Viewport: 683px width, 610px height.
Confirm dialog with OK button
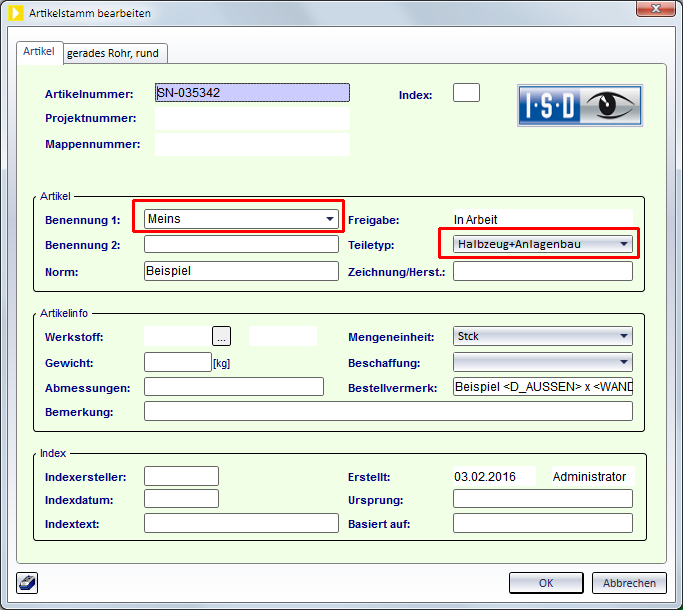pos(546,583)
